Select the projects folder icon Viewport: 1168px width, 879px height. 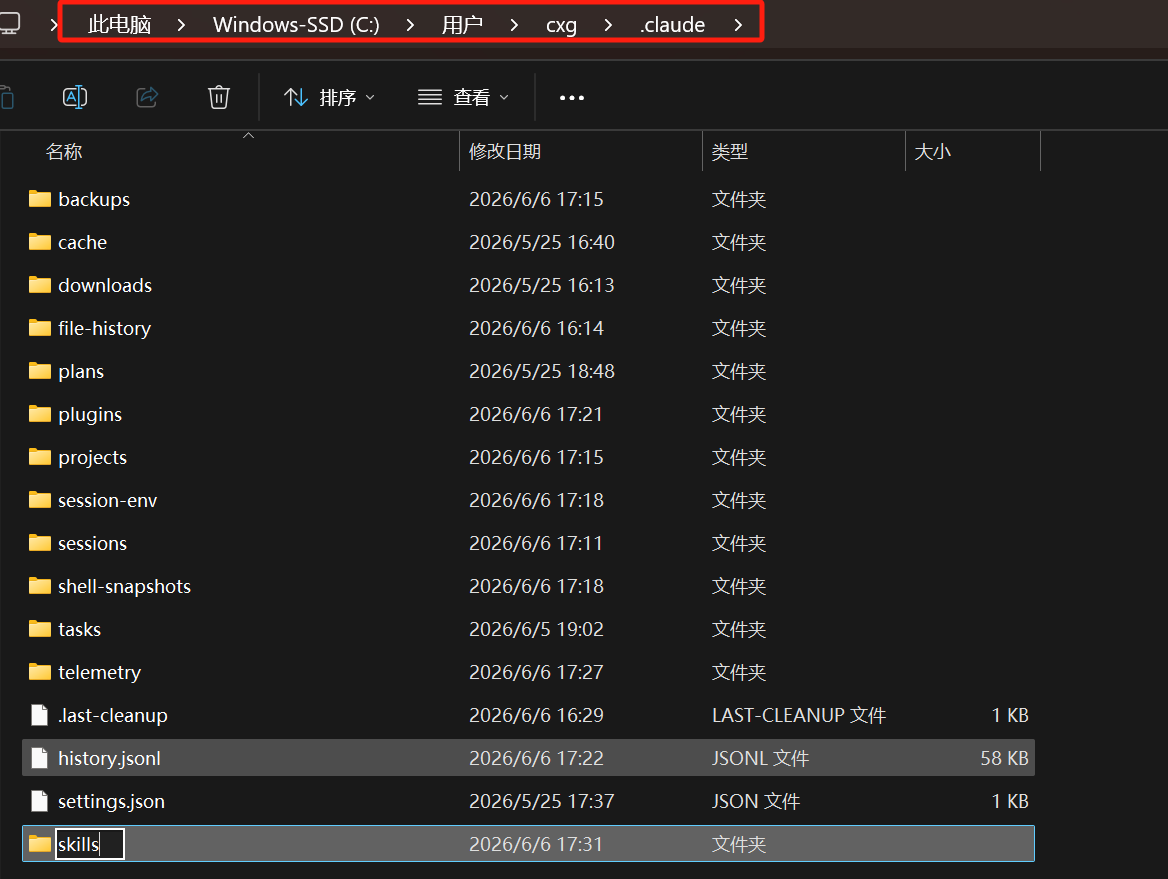39,457
